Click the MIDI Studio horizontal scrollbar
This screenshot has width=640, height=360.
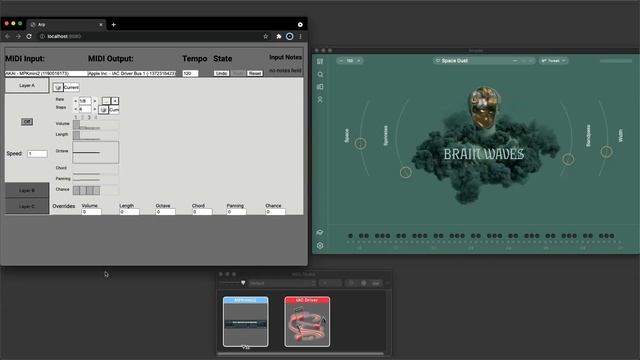click(x=300, y=354)
